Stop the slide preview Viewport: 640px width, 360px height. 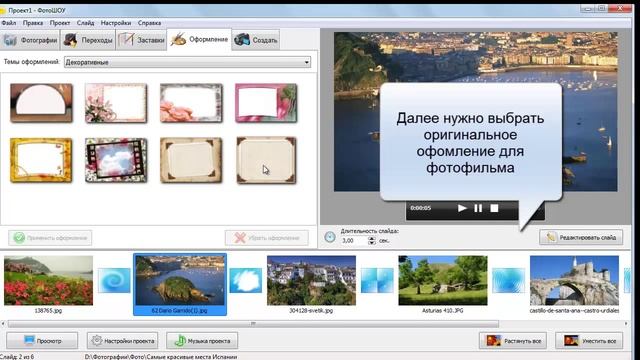pos(494,208)
